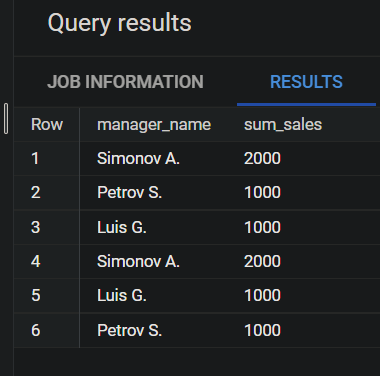The width and height of the screenshot is (380, 376).
Task: Click the manager_name column header
Action: (154, 125)
